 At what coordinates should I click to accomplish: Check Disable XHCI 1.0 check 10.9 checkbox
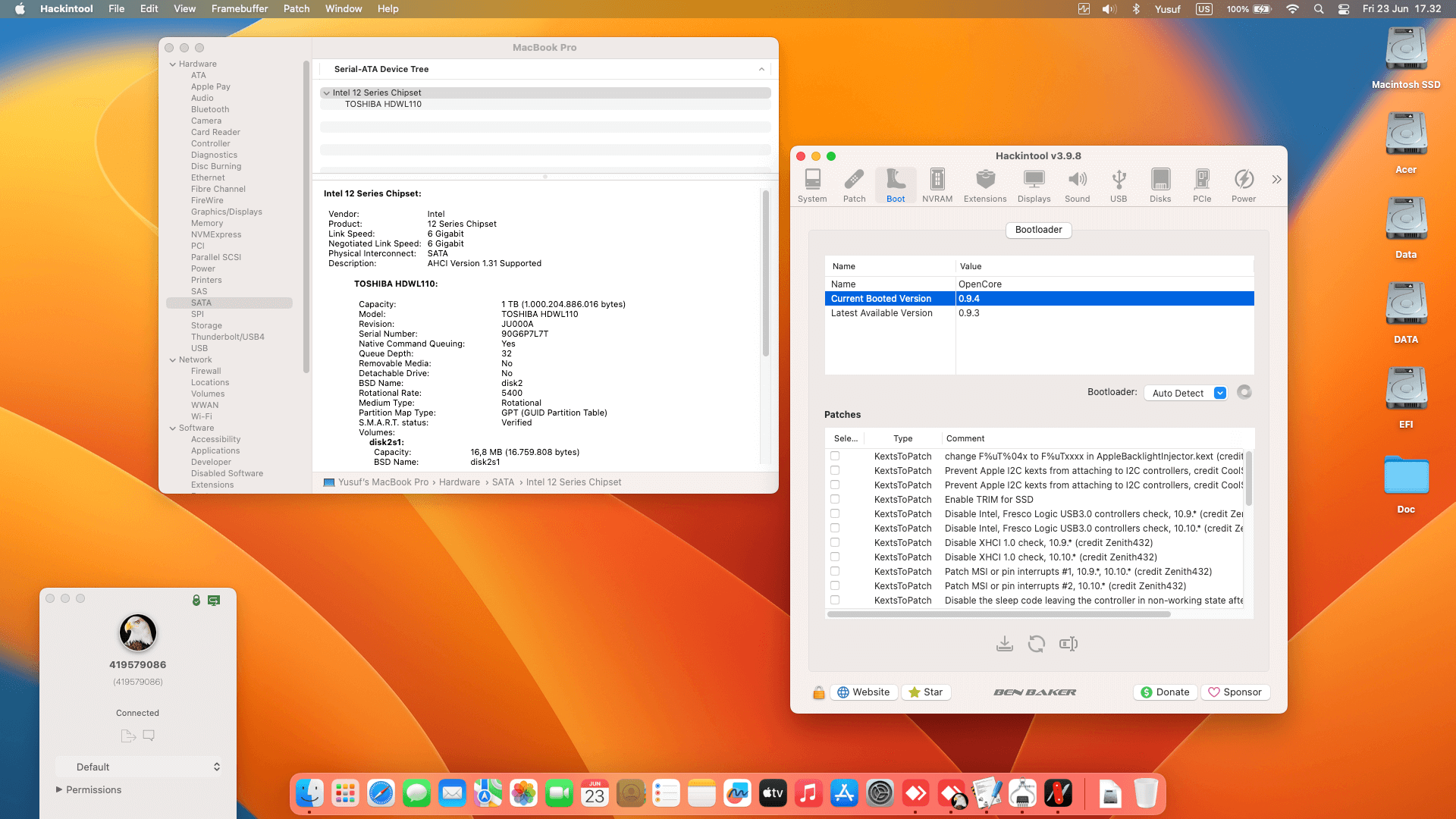click(835, 542)
